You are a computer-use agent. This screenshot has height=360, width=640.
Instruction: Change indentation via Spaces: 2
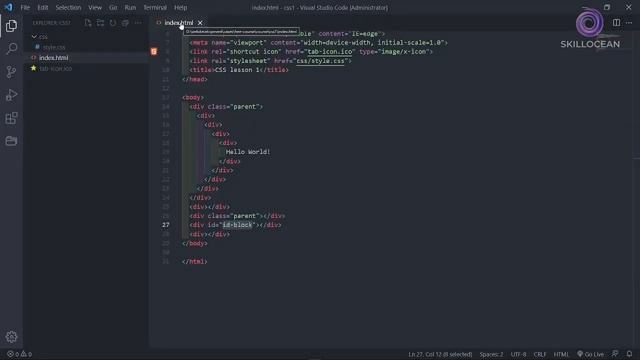[491, 354]
